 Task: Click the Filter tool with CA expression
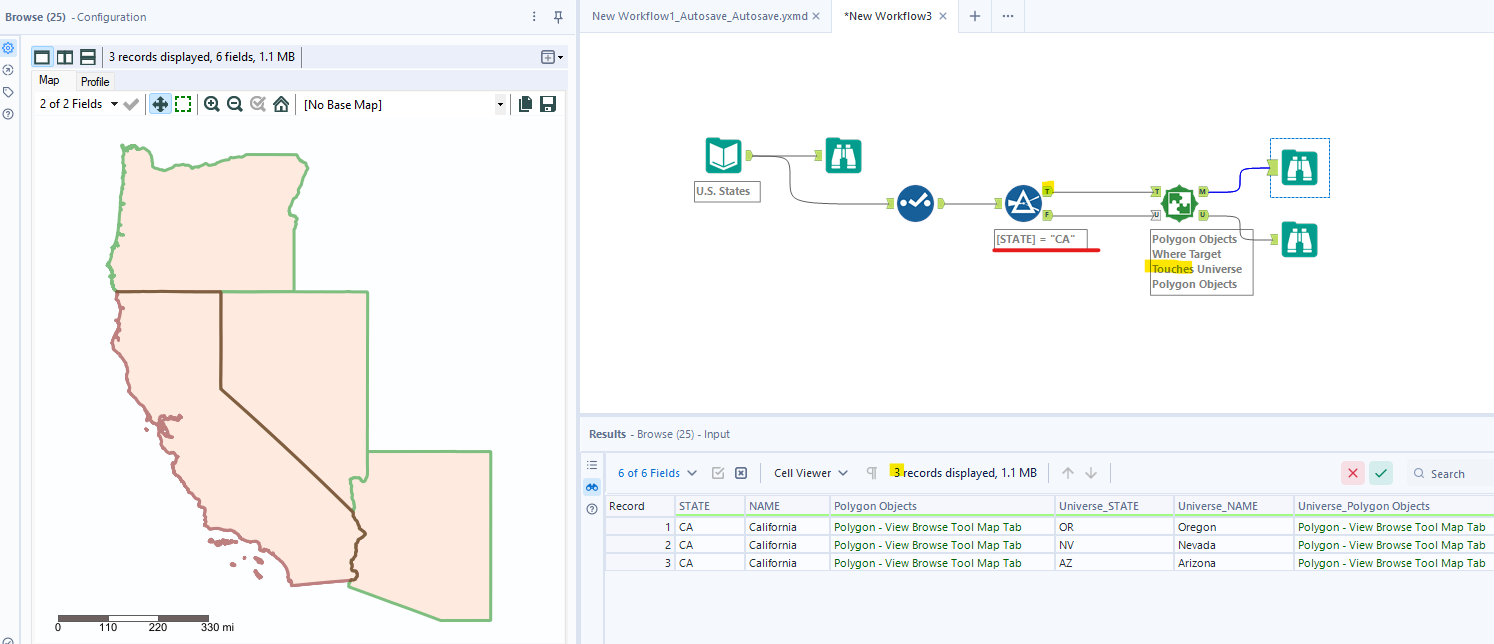[x=1023, y=203]
